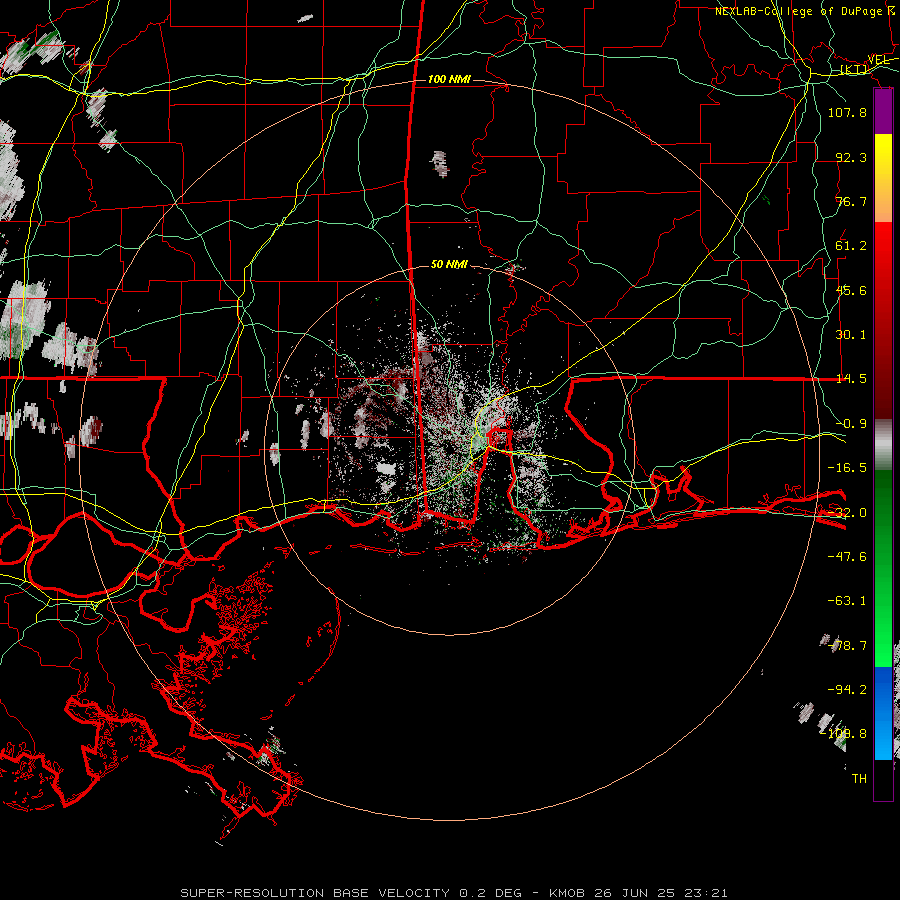
Task: Click the 45.6 velocity scale value
Action: click(851, 290)
